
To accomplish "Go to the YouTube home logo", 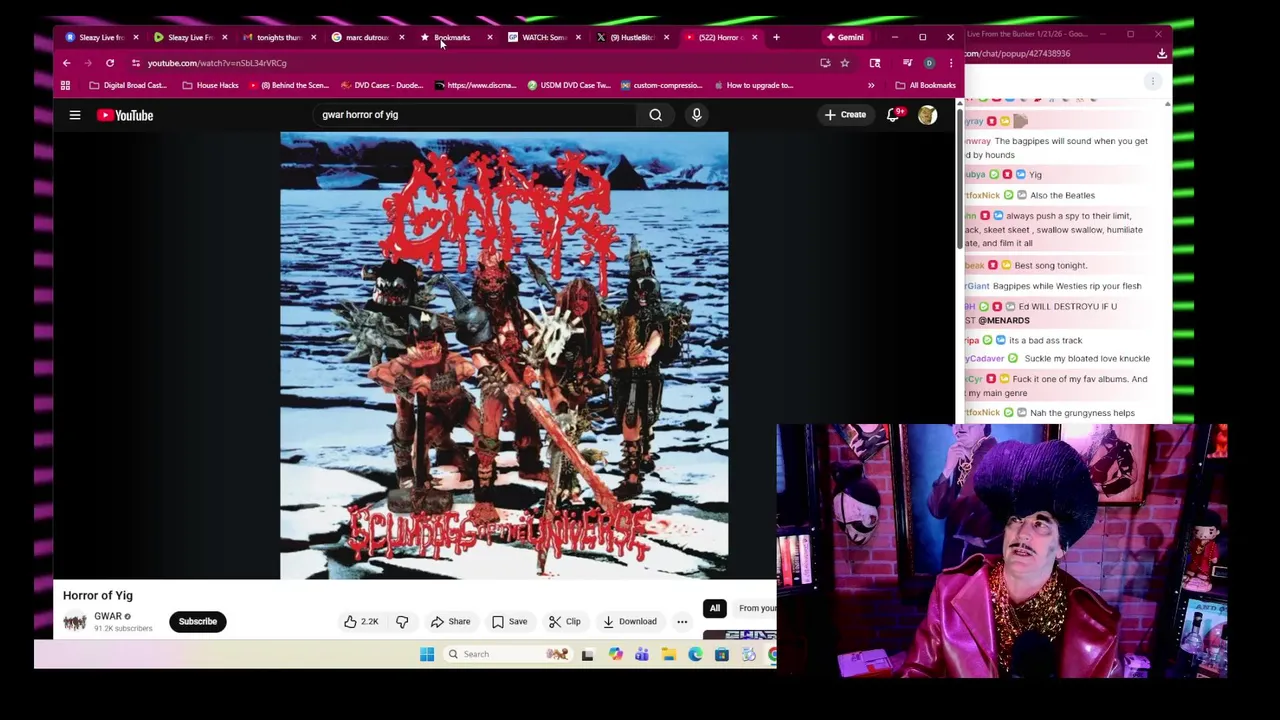I will tap(125, 115).
